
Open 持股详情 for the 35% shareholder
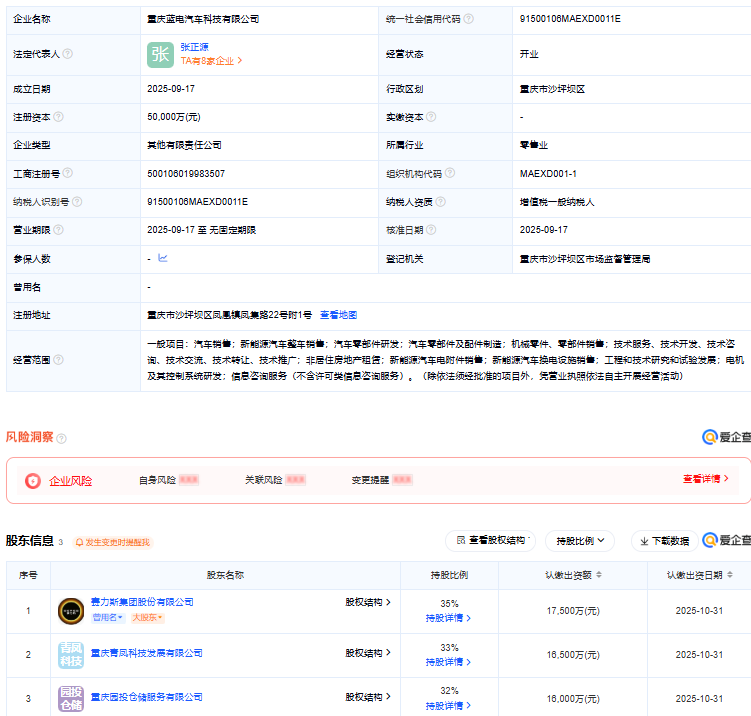448,618
